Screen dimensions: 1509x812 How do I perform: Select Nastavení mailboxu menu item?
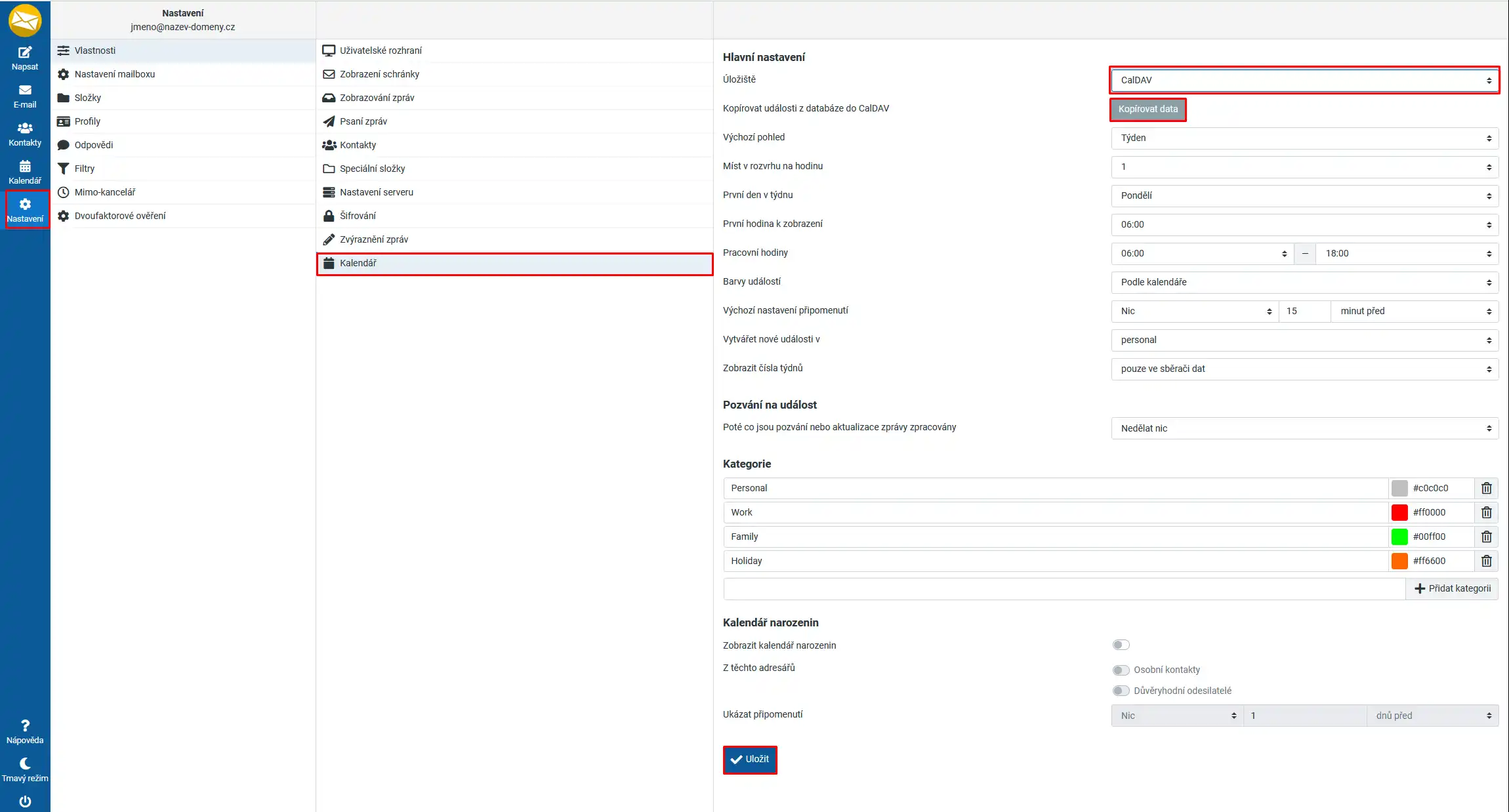click(183, 74)
